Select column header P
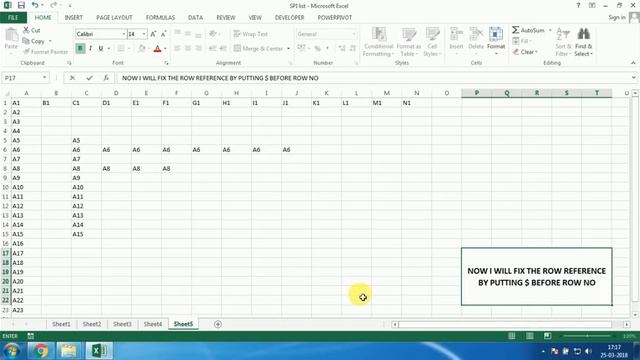The width and height of the screenshot is (640, 360). 476,93
